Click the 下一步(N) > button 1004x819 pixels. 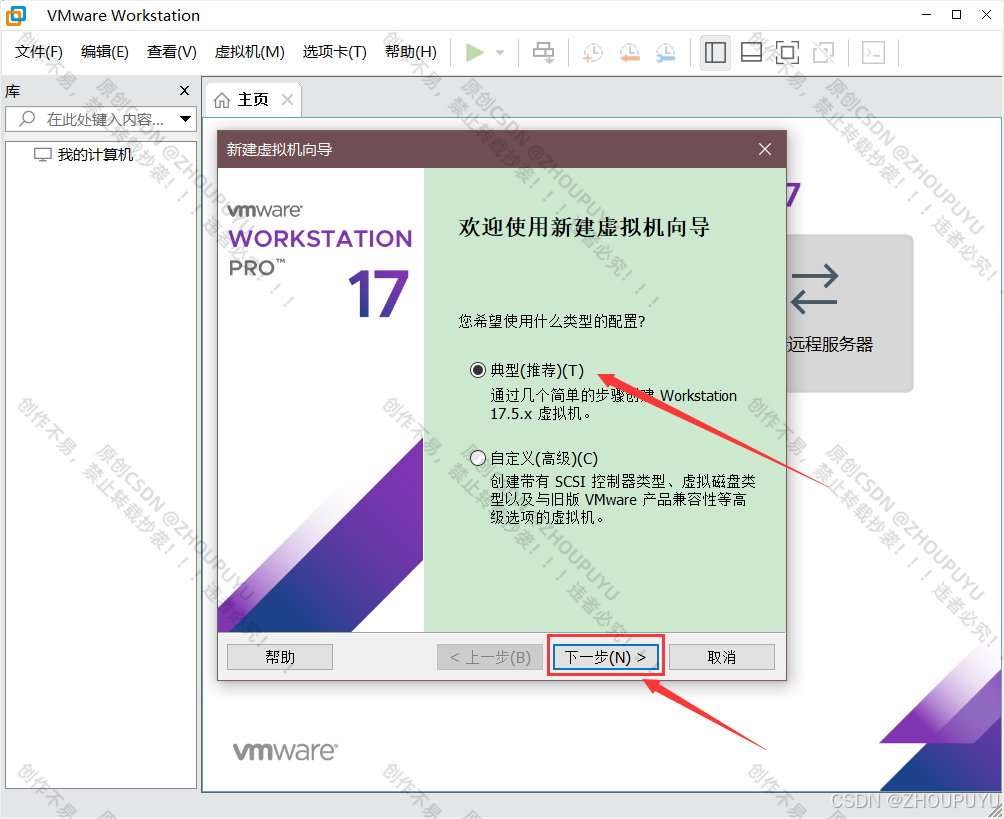click(x=606, y=657)
